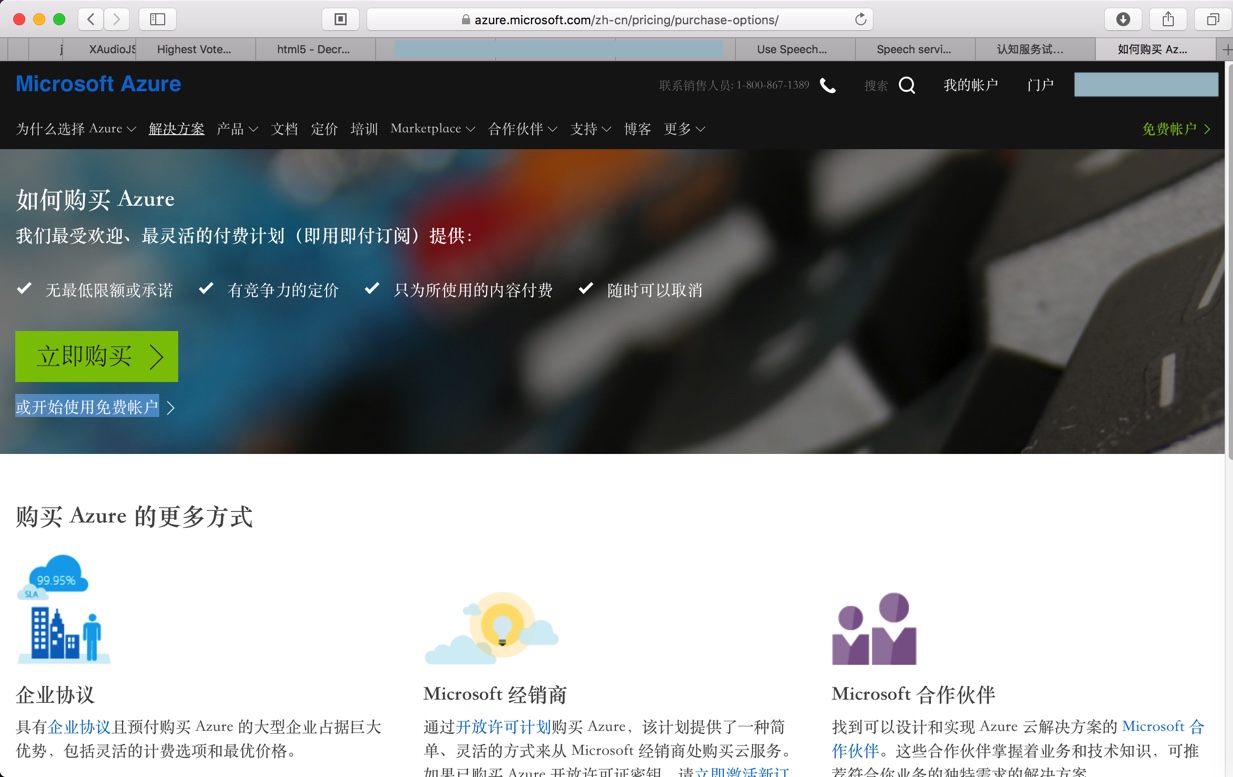Click the phone icon next to sales number

coord(828,86)
